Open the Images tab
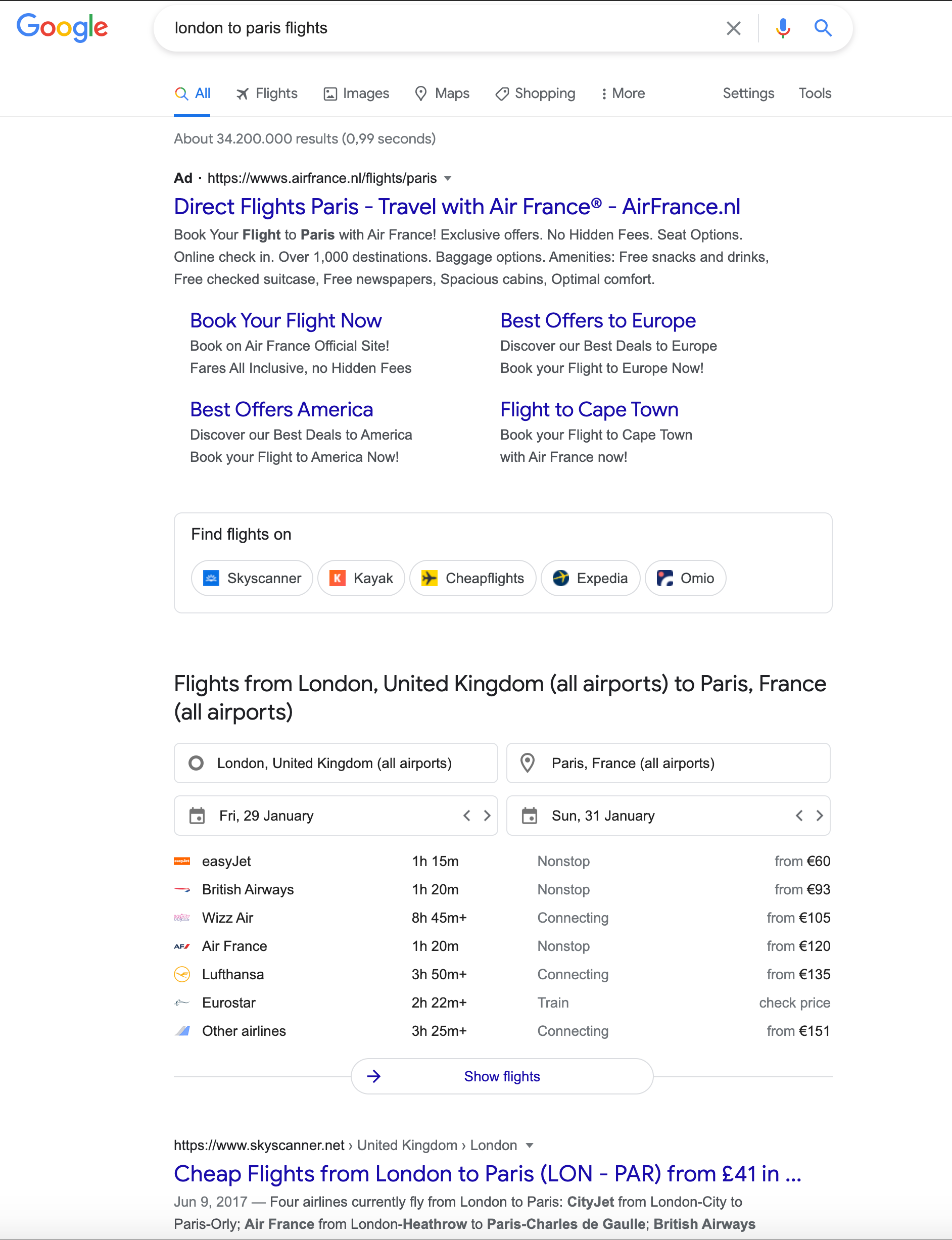 (356, 93)
